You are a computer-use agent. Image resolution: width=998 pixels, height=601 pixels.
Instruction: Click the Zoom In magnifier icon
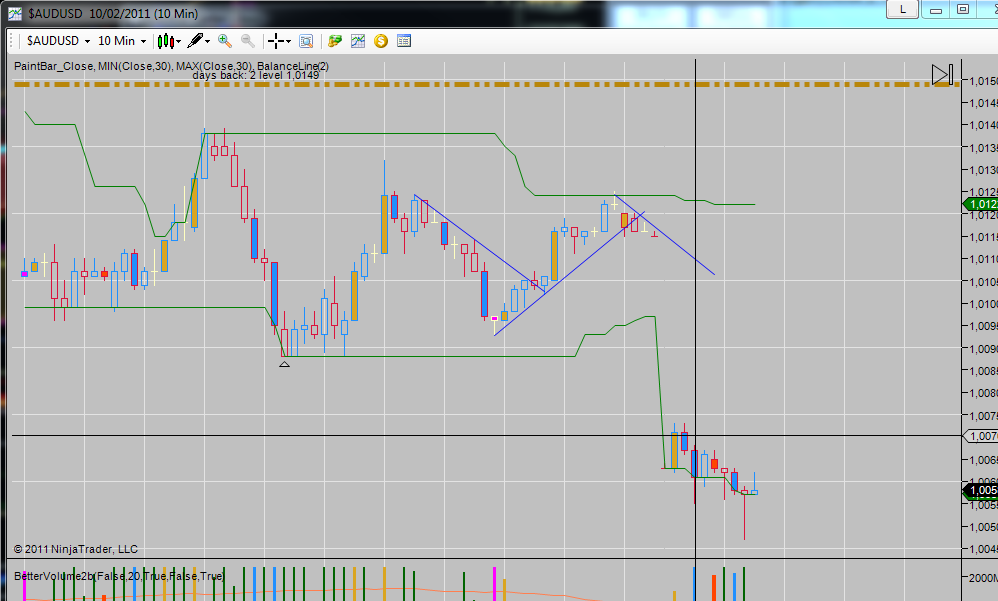click(225, 41)
